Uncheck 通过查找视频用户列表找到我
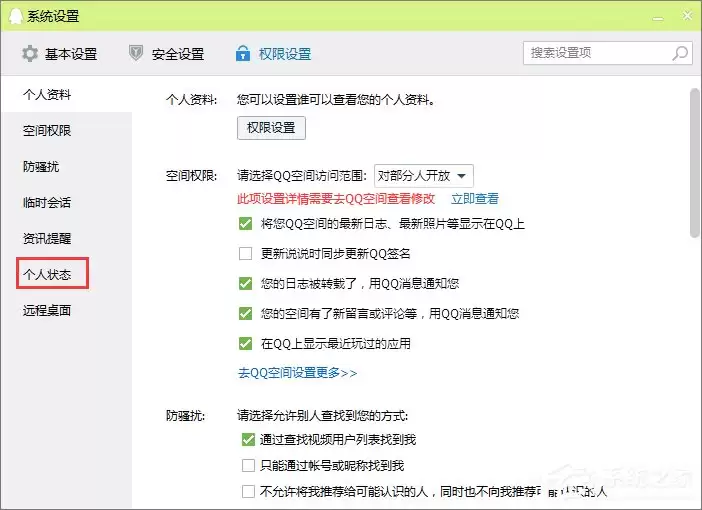Screen dimensions: 702x510 248,440
